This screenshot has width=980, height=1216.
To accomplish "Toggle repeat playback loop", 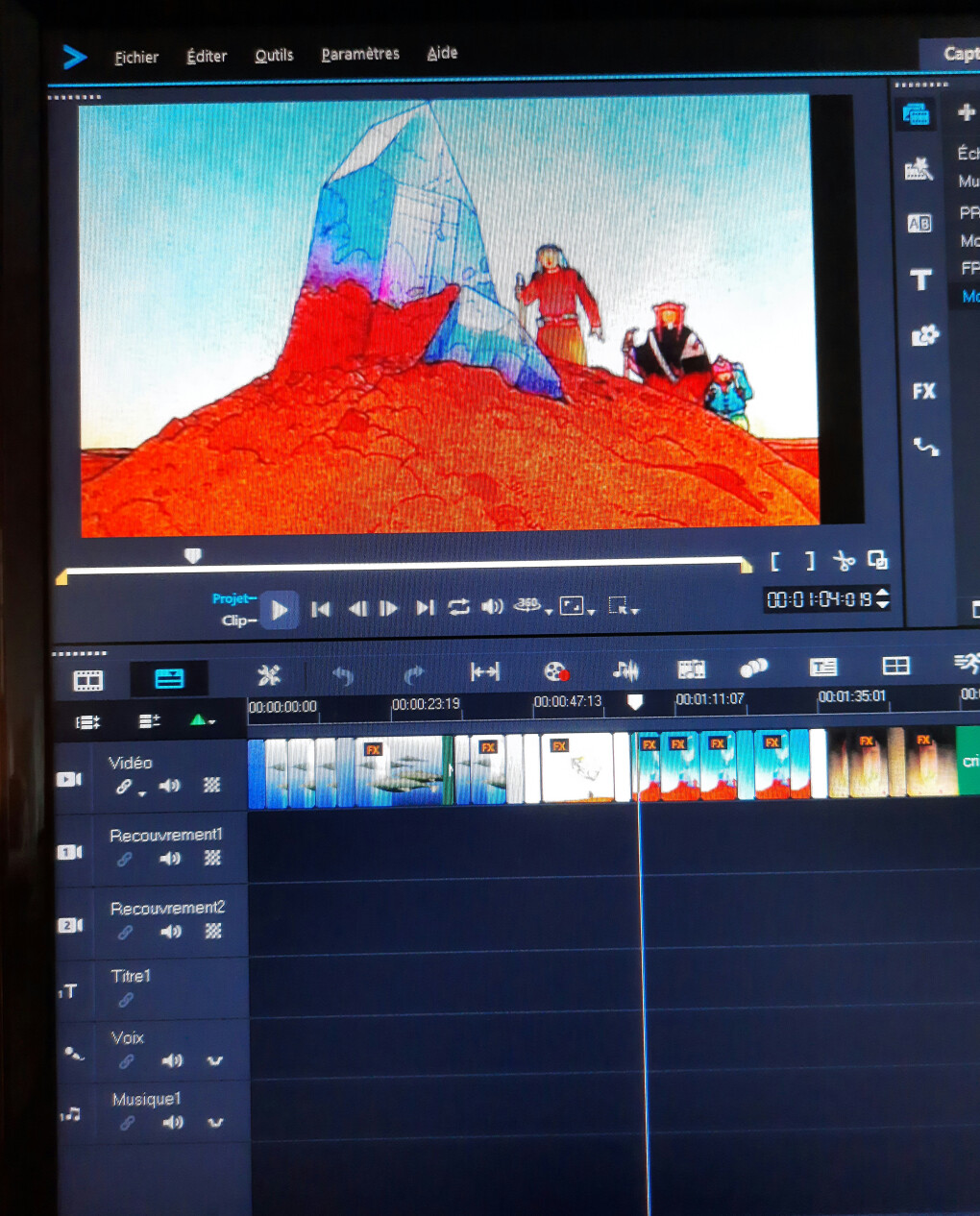I will 458,606.
